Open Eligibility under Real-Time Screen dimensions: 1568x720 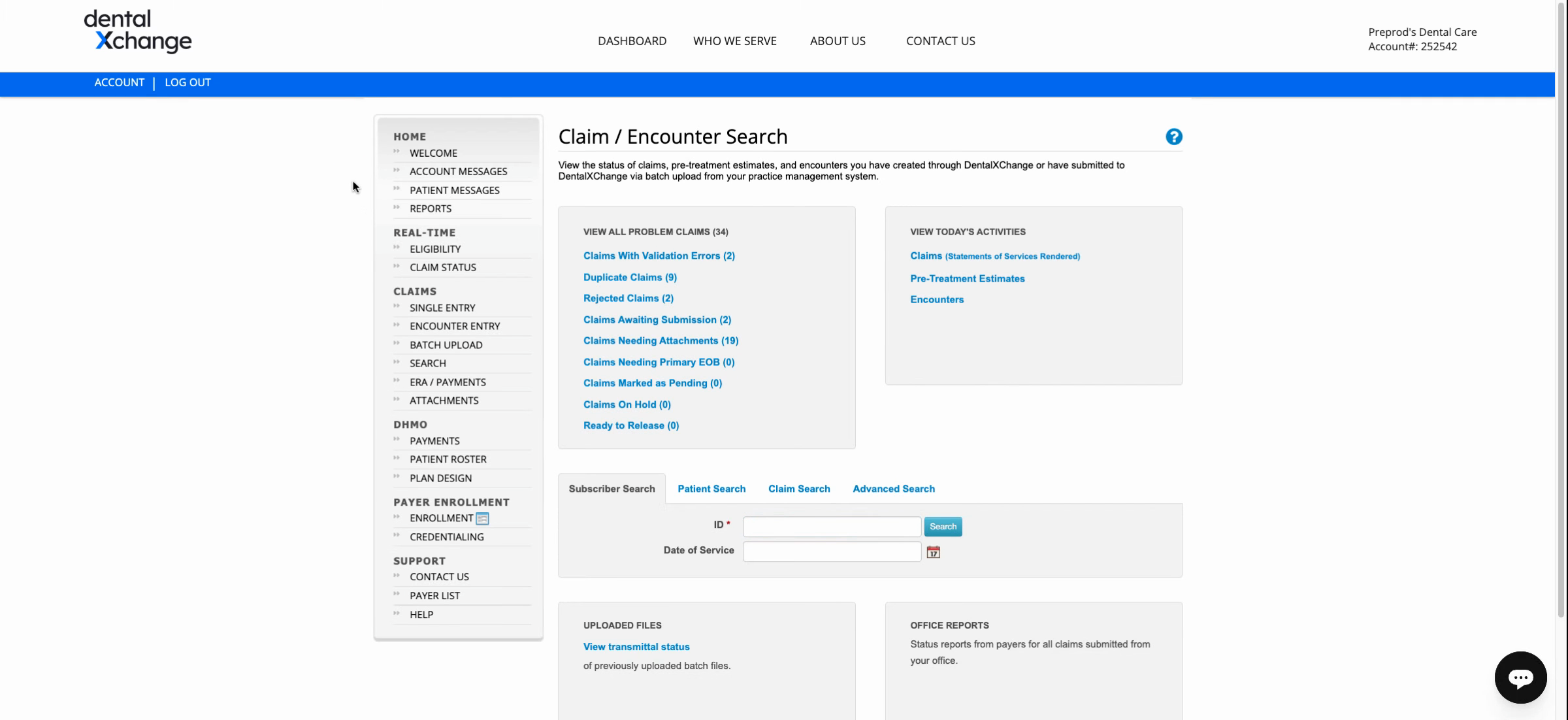[435, 249]
